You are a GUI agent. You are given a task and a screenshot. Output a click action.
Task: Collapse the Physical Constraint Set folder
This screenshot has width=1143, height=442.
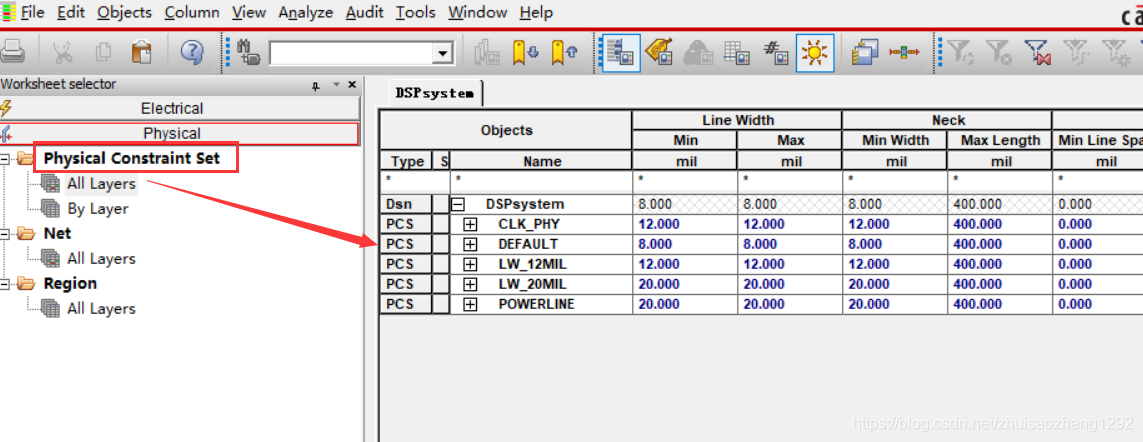pos(7,159)
